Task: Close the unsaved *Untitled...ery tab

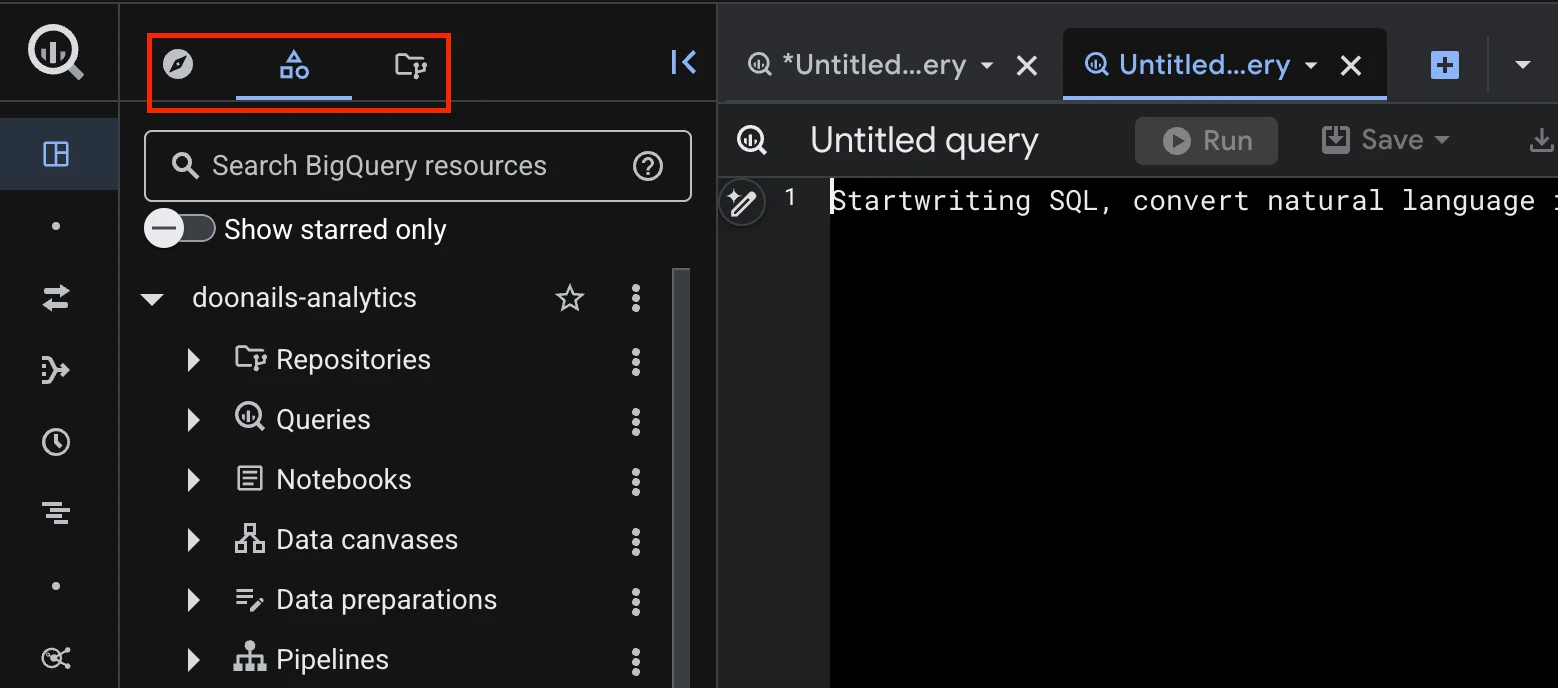Action: click(x=1027, y=66)
